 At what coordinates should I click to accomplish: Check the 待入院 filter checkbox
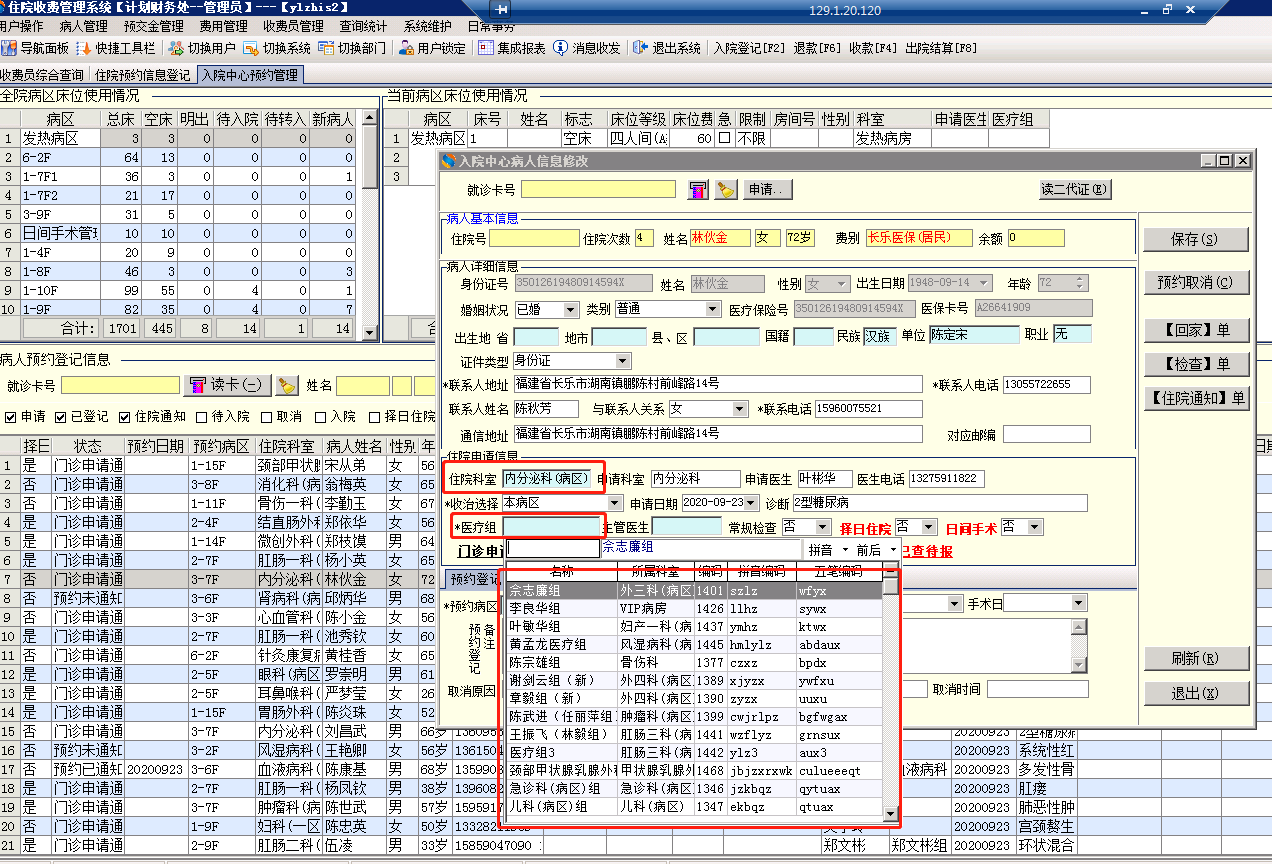point(202,417)
